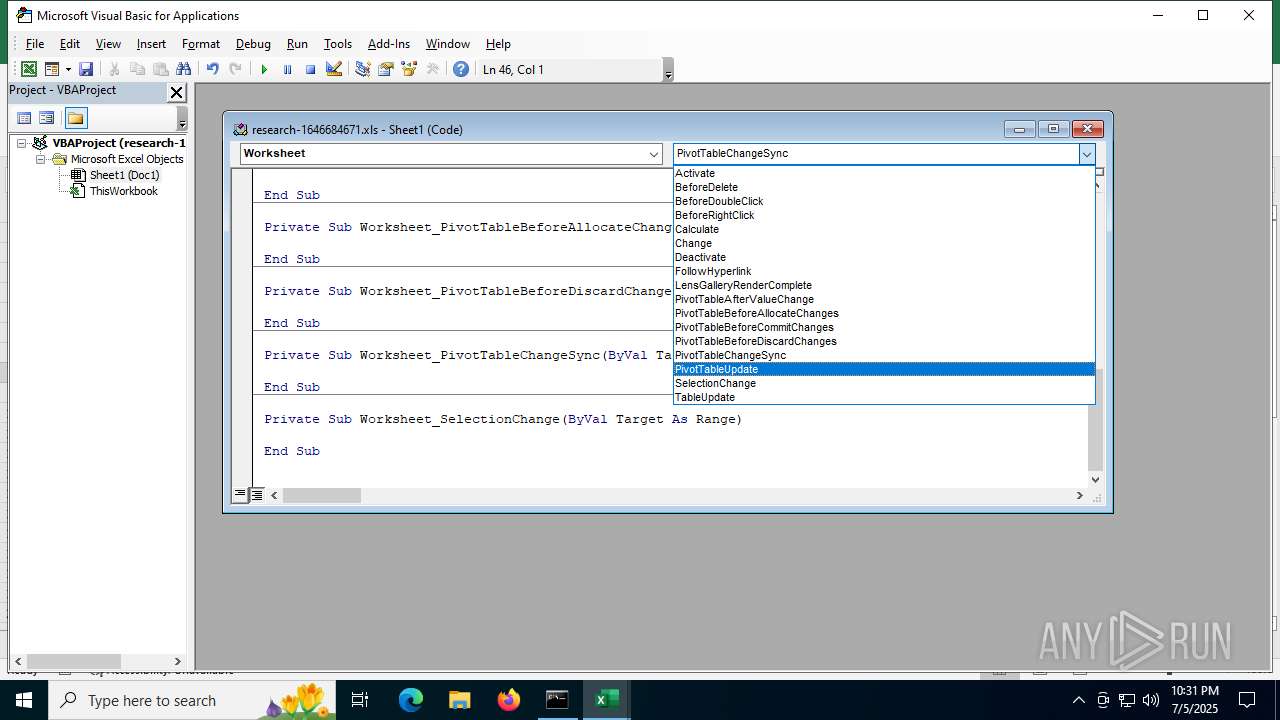1280x720 pixels.
Task: Click the View Microsoft Excel toolbar icon
Action: point(29,69)
